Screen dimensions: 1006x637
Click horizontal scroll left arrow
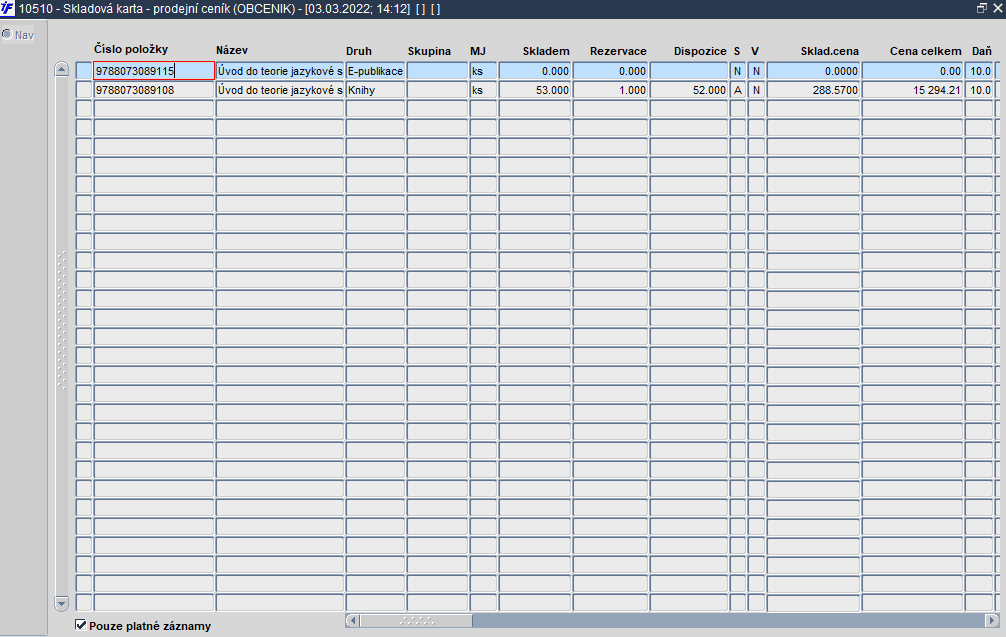(352, 620)
